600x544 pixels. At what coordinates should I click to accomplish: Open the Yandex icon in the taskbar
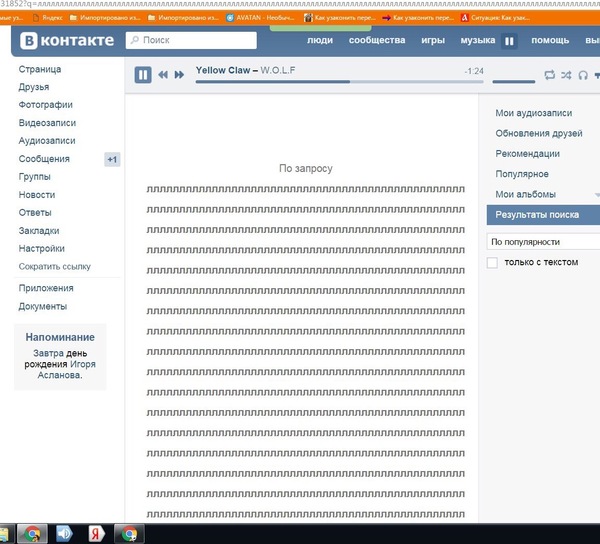[x=96, y=534]
